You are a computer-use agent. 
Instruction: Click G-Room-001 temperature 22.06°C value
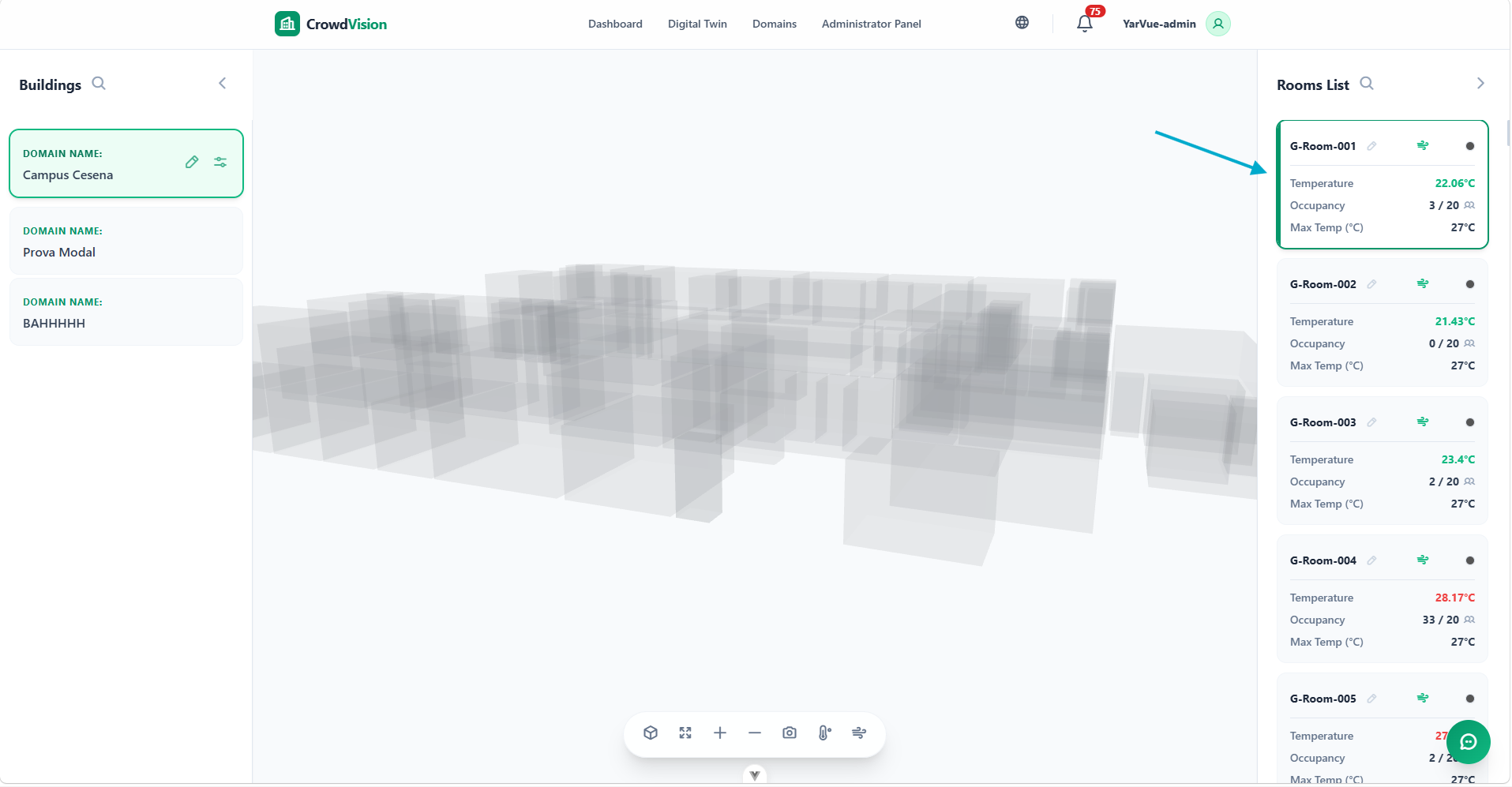click(1454, 183)
